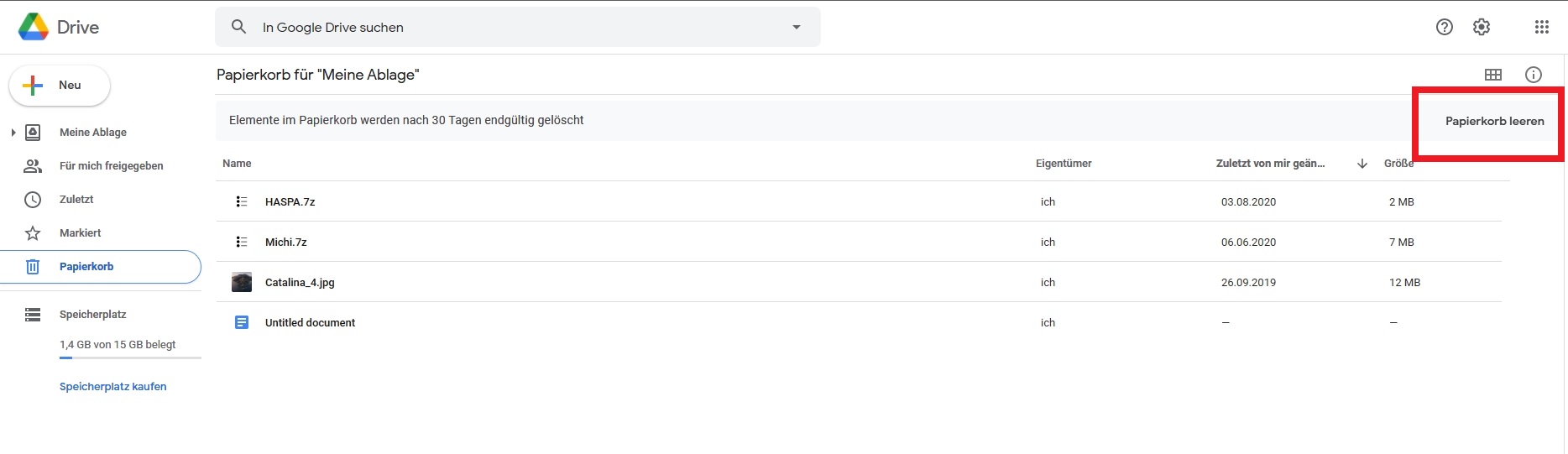Reverse sort order with the arrow

click(1362, 164)
